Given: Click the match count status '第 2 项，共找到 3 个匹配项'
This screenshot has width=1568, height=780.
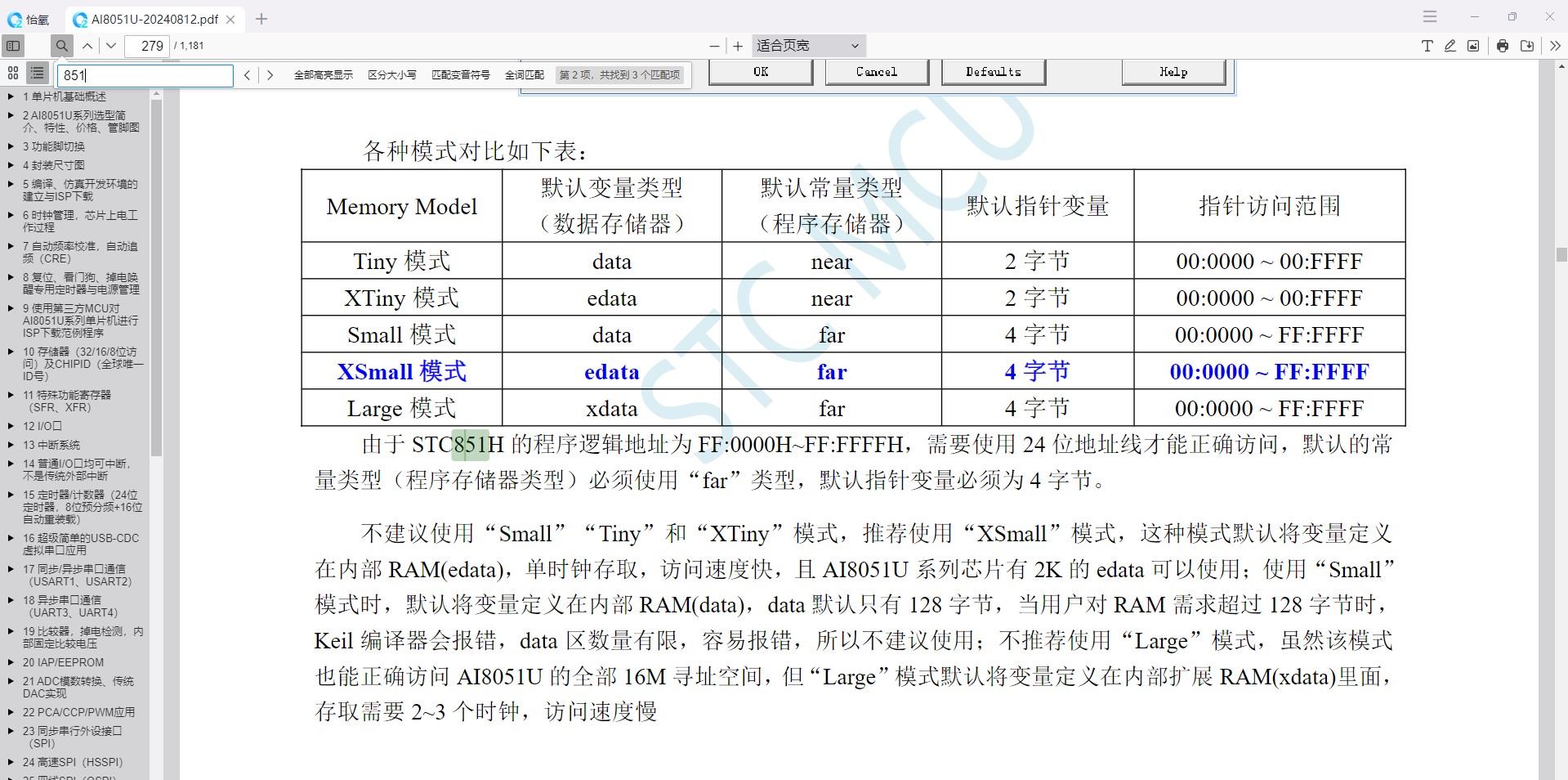Looking at the screenshot, I should click(619, 75).
